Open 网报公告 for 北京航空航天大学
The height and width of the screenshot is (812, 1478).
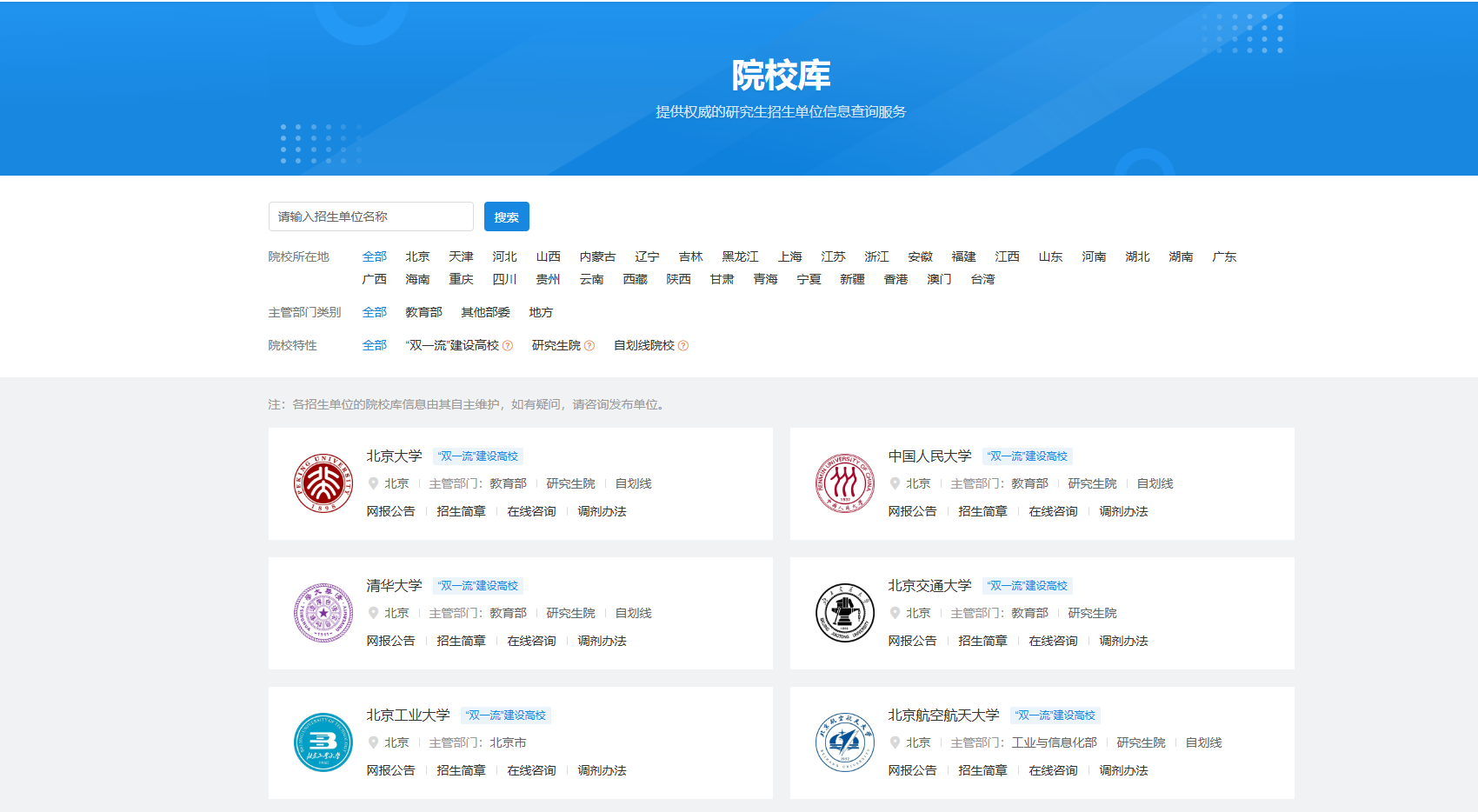point(912,770)
